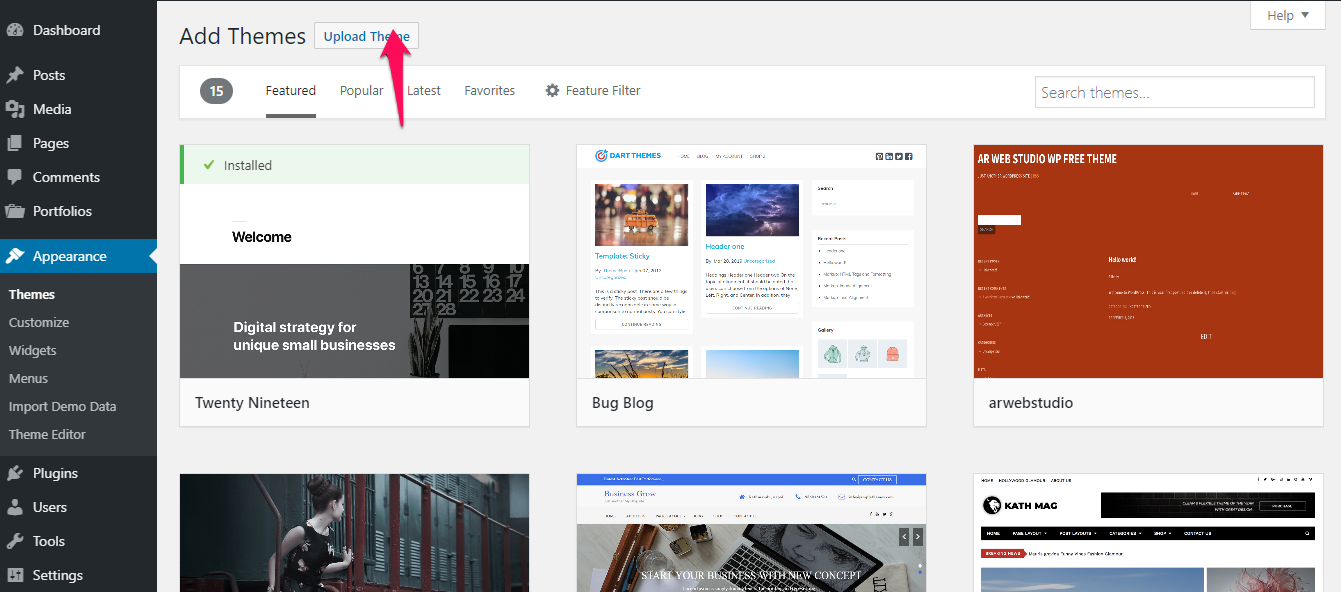Select the Customize submenu item
Screen dimensions: 1341x592
pos(39,322)
